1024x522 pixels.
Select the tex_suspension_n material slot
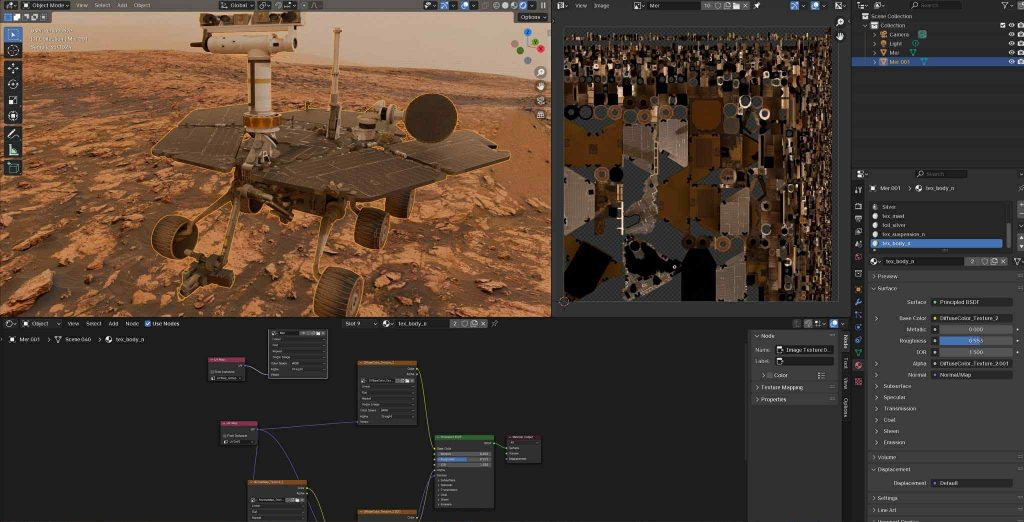pos(905,234)
